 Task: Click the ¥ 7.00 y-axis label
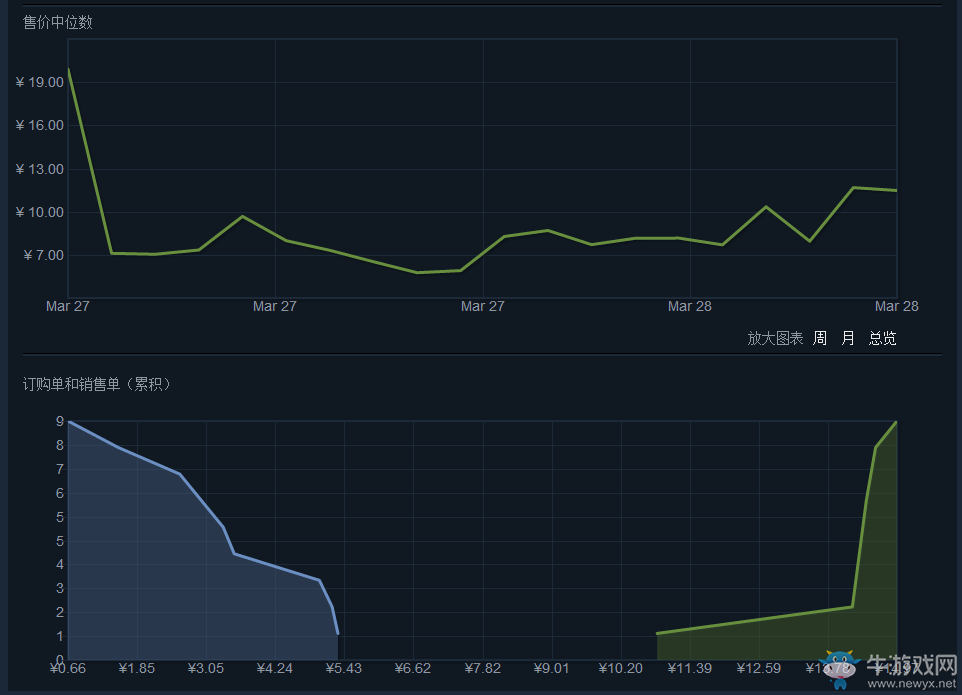[x=40, y=255]
